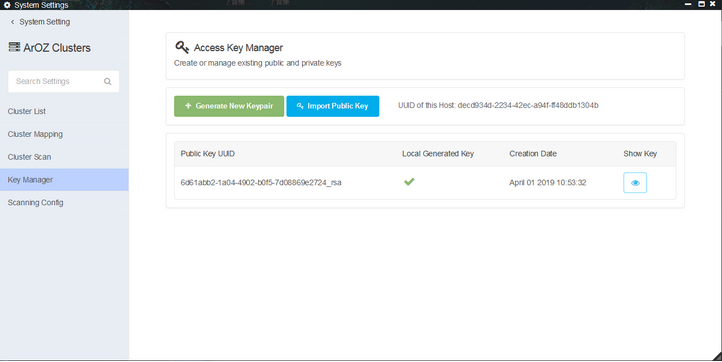Click the back chevron beside System Setting
Image resolution: width=722 pixels, height=362 pixels.
(12, 22)
